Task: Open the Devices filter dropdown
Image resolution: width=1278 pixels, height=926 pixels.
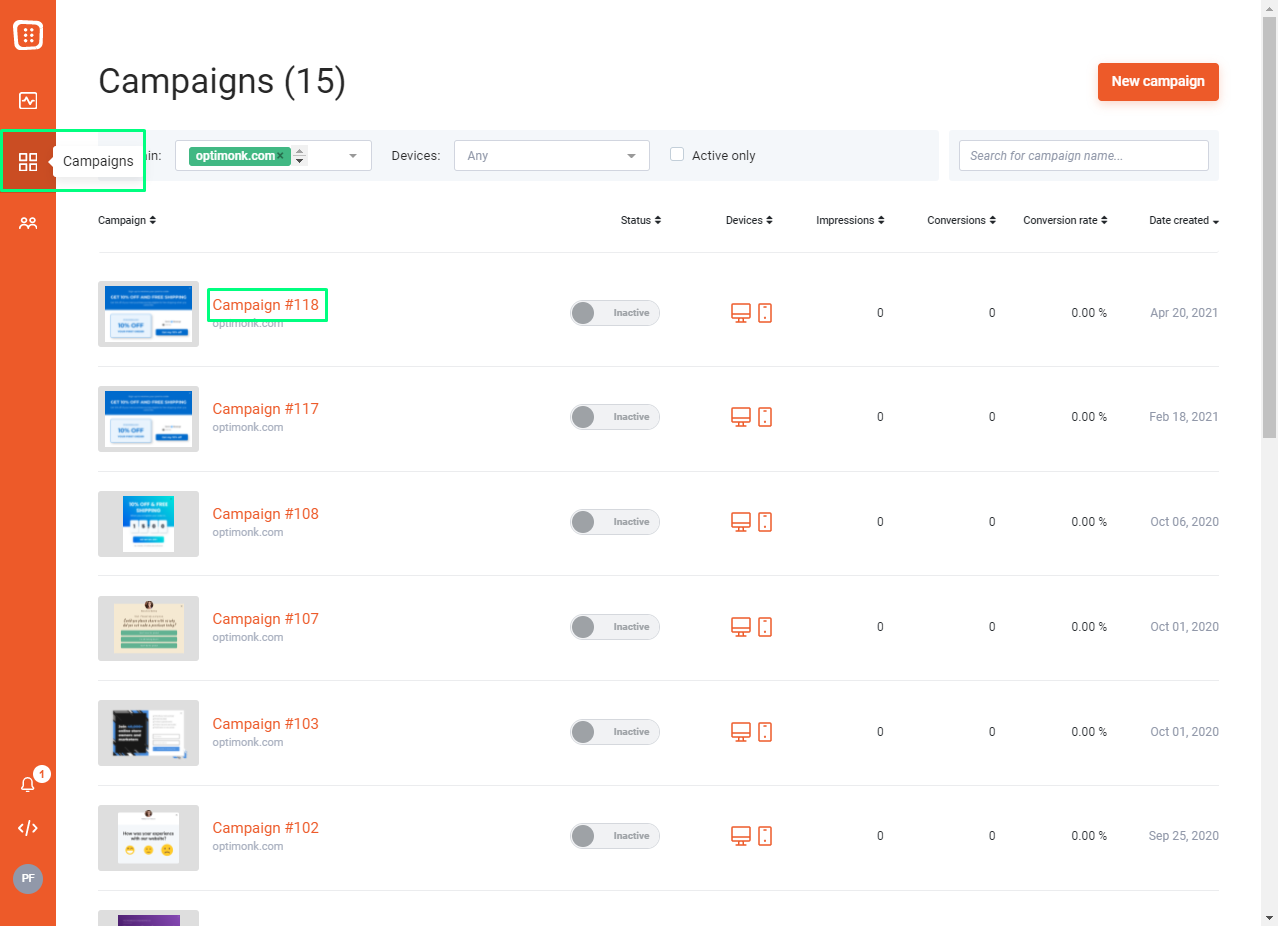Action: pos(552,155)
